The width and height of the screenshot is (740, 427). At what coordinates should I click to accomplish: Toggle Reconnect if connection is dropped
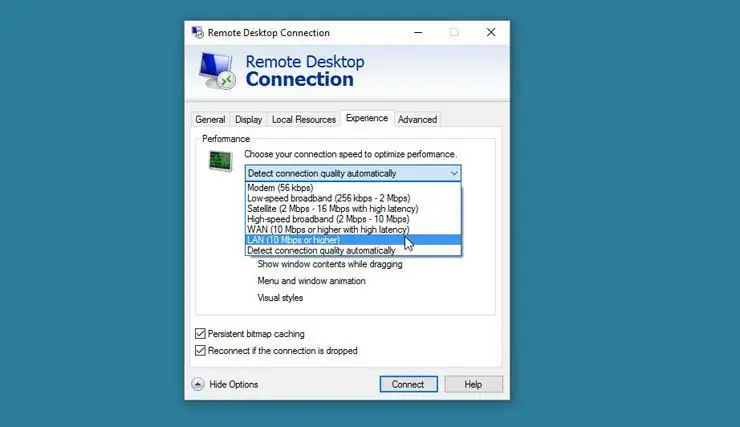200,351
